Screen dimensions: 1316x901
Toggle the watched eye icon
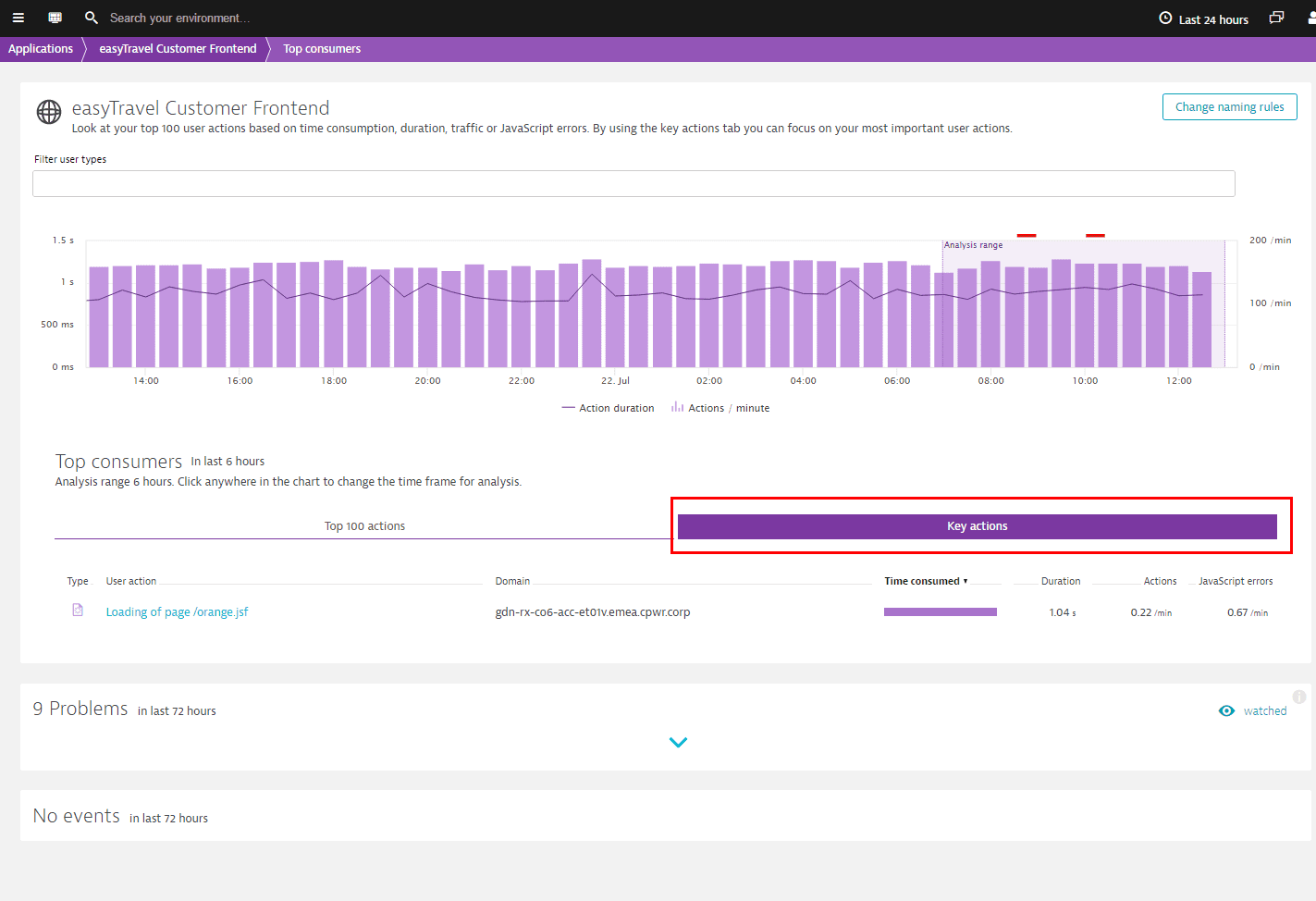1226,710
